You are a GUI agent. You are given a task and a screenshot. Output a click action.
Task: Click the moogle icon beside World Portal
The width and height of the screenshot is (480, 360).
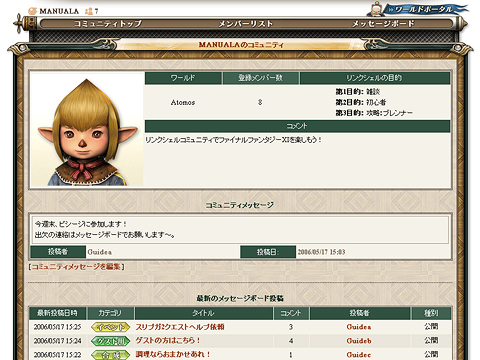pos(376,9)
